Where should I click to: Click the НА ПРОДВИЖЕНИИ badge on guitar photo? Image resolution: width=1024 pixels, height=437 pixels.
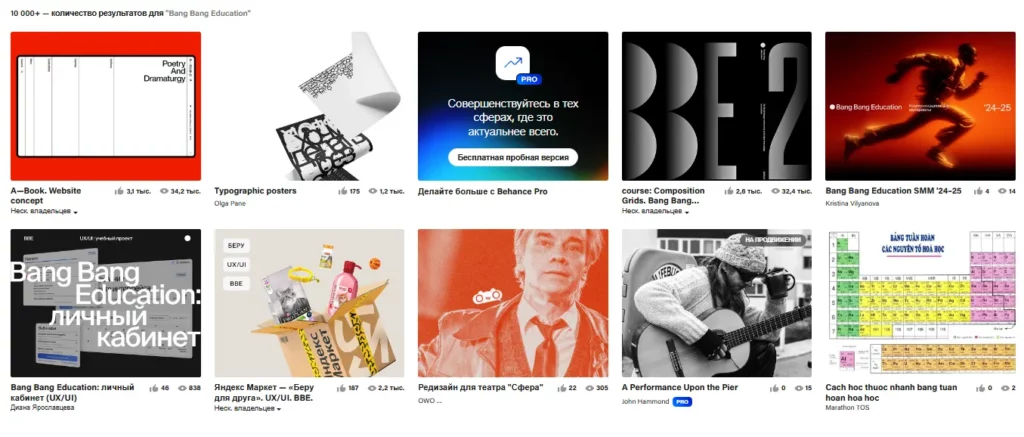773,240
